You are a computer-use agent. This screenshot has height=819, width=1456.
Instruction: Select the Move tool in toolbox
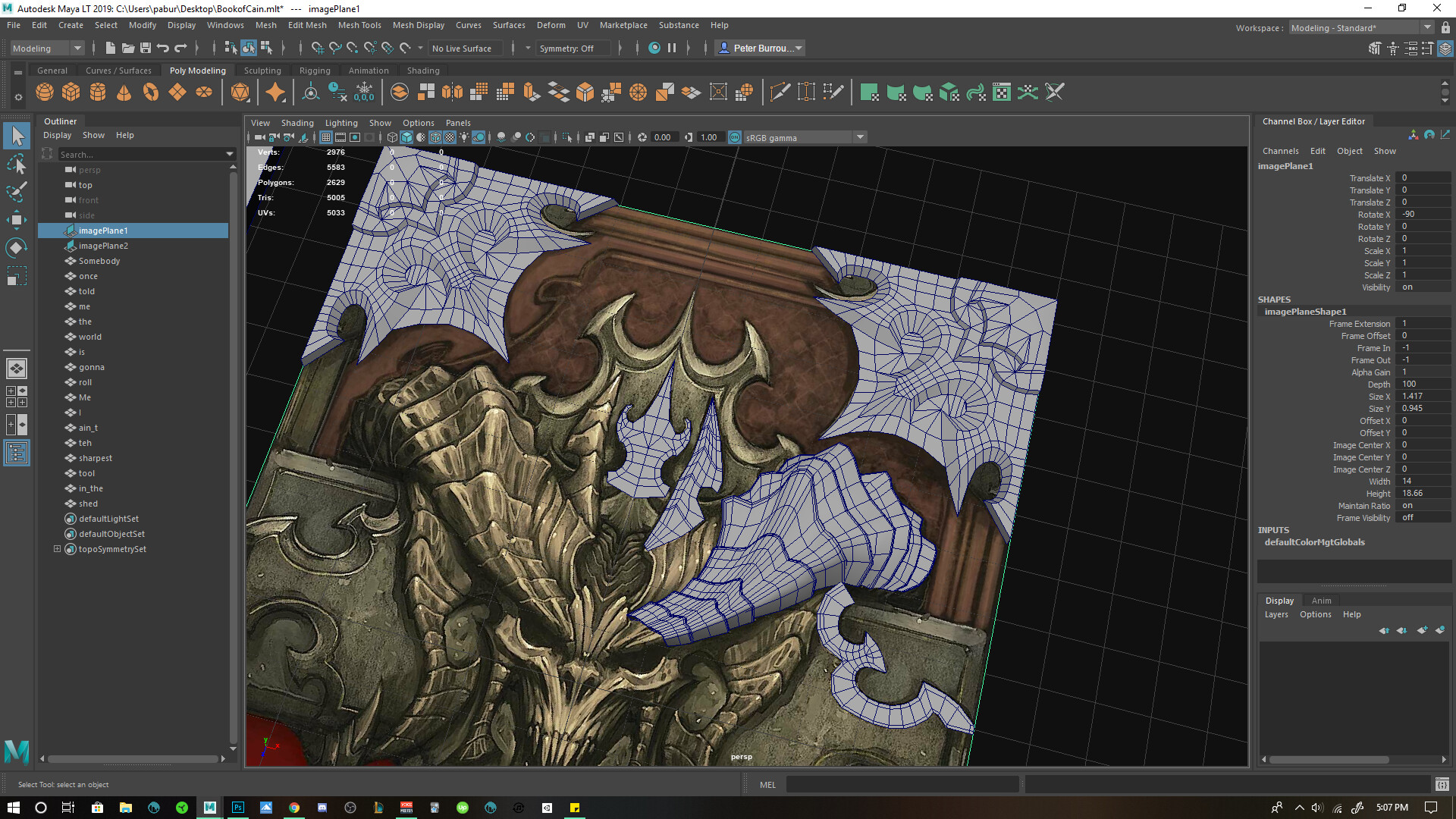tap(17, 220)
